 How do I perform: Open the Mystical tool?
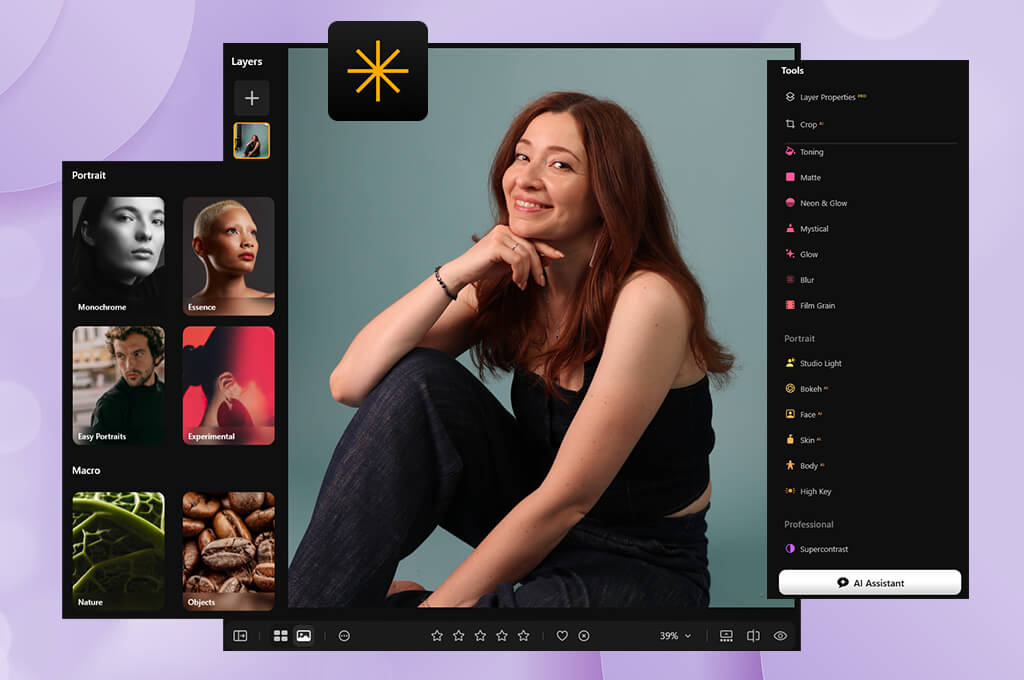(807, 229)
